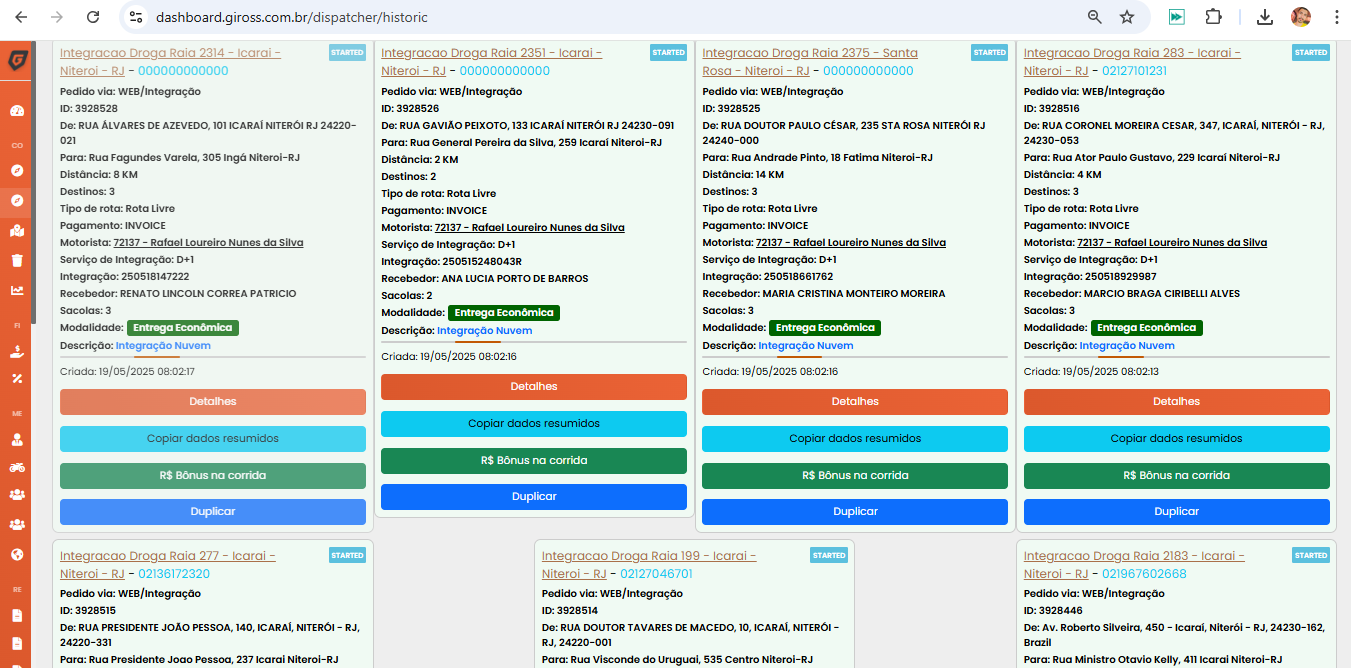1351x668 pixels.
Task: Open the Chrome profile avatar
Action: coord(1301,17)
